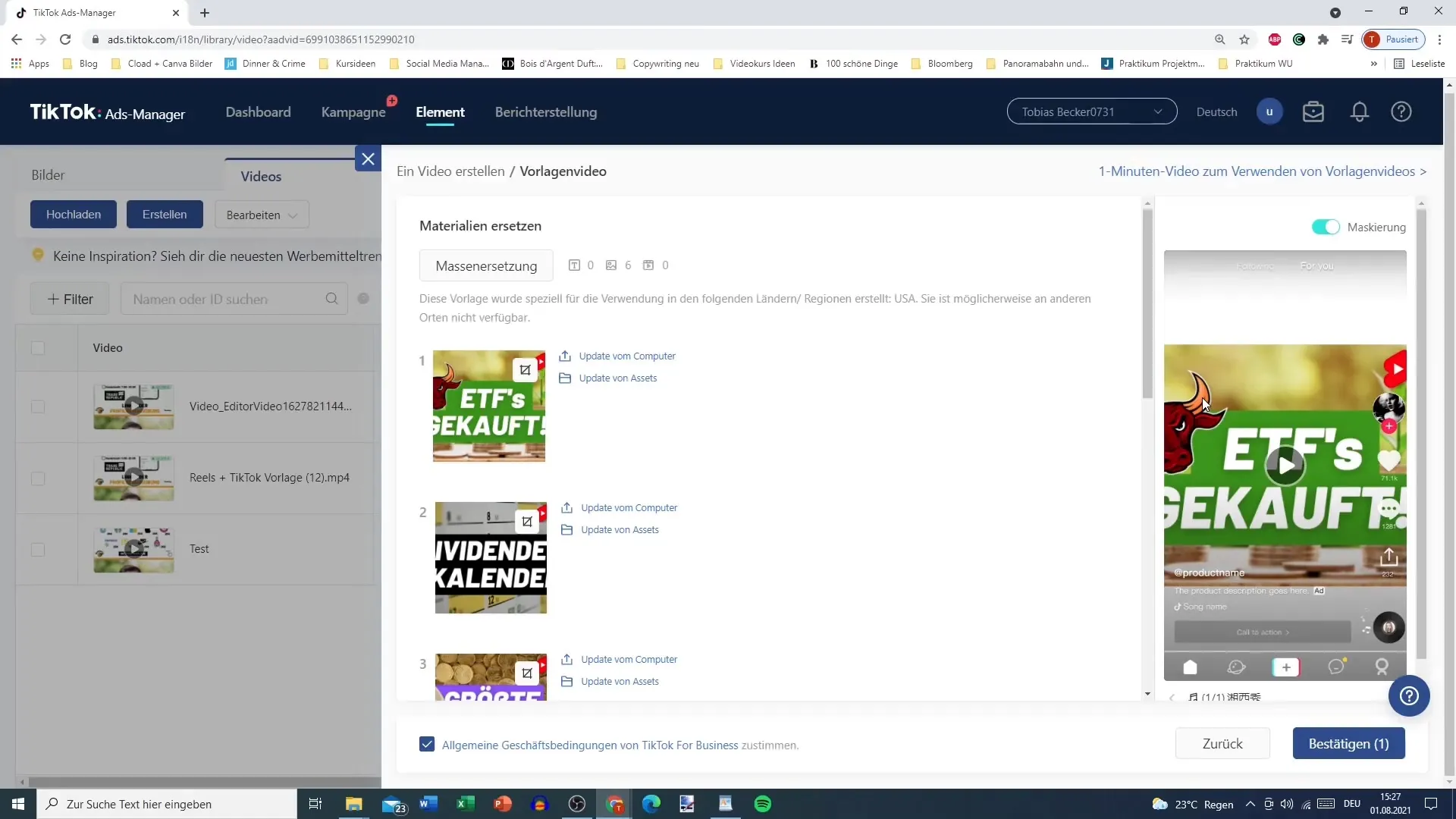Open the Bearbeiten dropdown

point(262,215)
